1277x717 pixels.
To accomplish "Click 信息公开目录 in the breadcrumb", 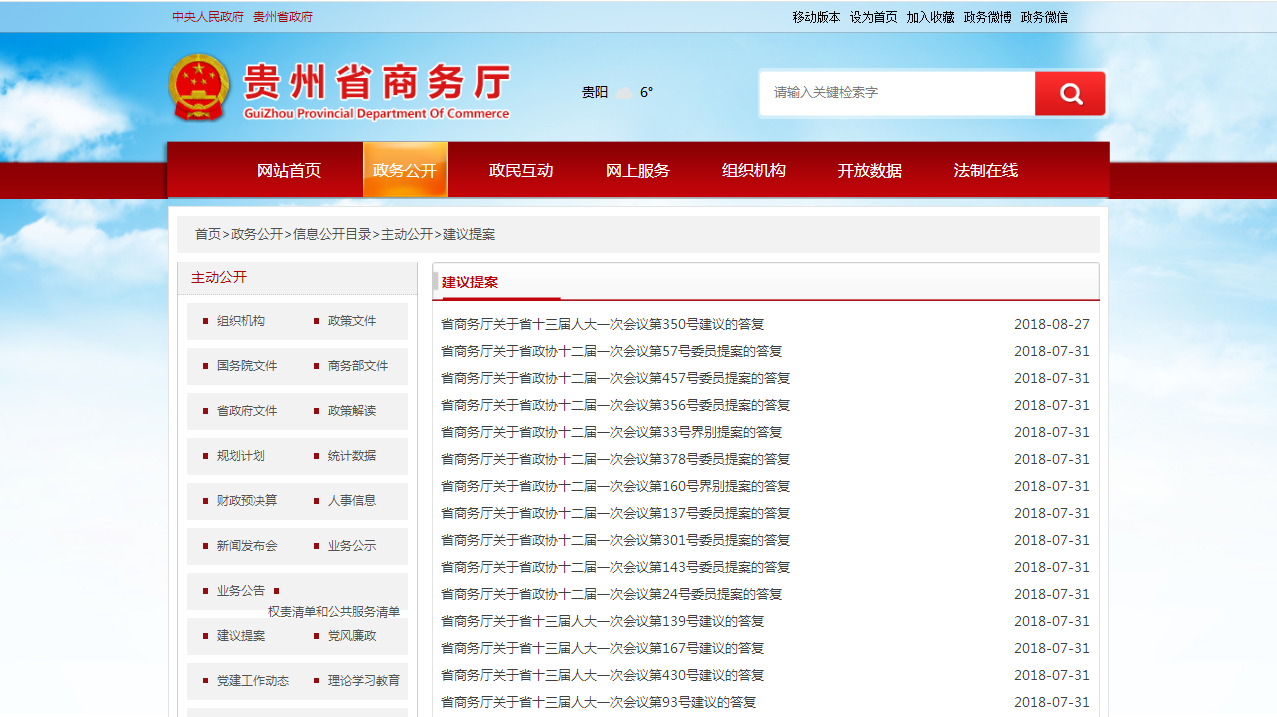I will coord(332,234).
